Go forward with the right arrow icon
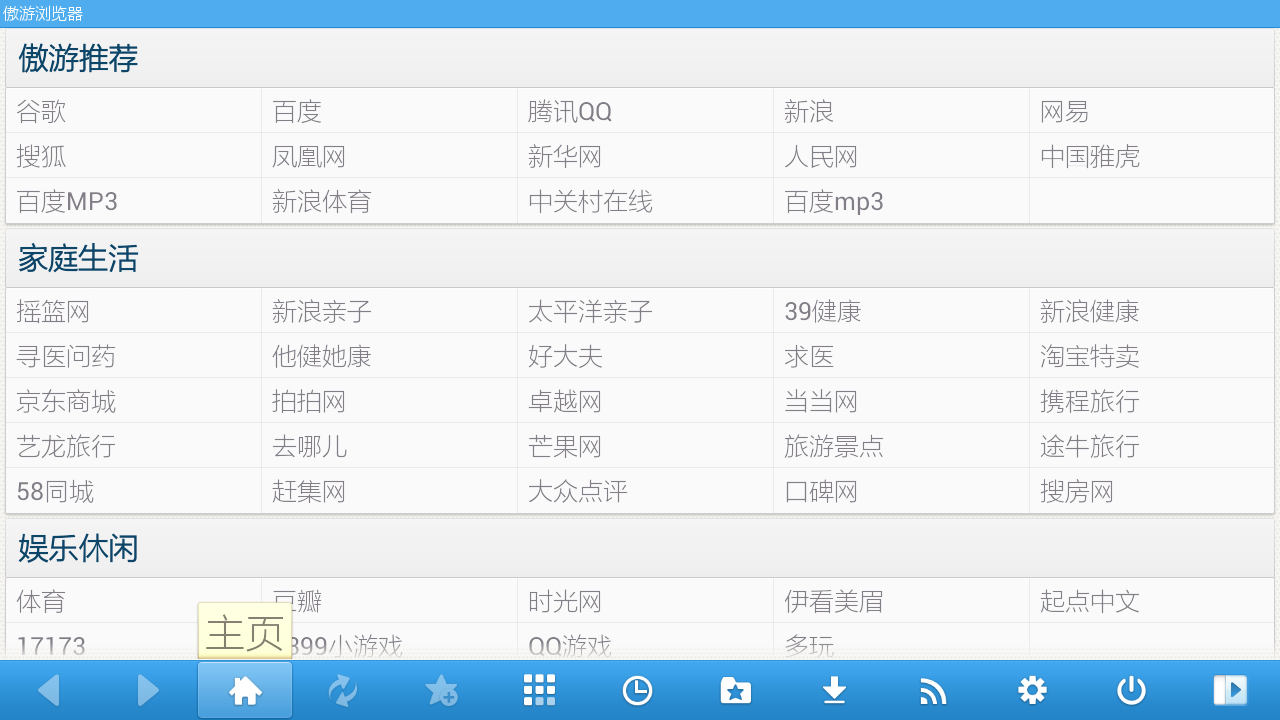1280x720 pixels. pyautogui.click(x=148, y=690)
